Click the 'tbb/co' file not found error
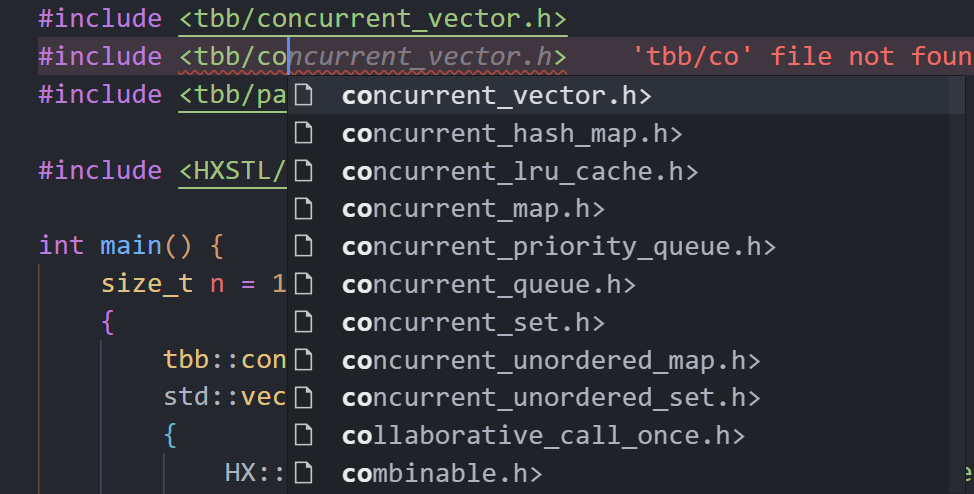Image resolution: width=974 pixels, height=494 pixels. pos(802,57)
